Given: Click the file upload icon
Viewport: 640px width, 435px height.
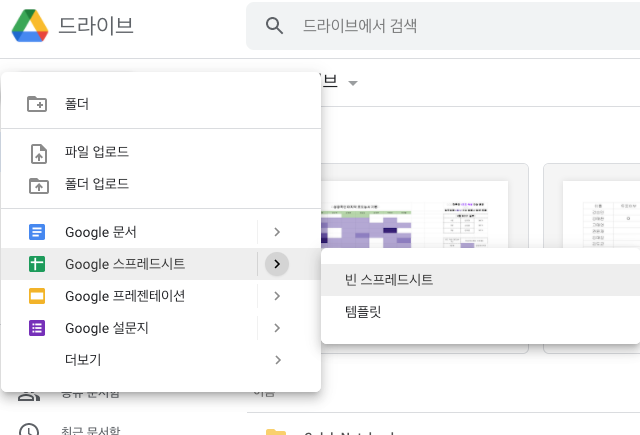Looking at the screenshot, I should pos(39,154).
